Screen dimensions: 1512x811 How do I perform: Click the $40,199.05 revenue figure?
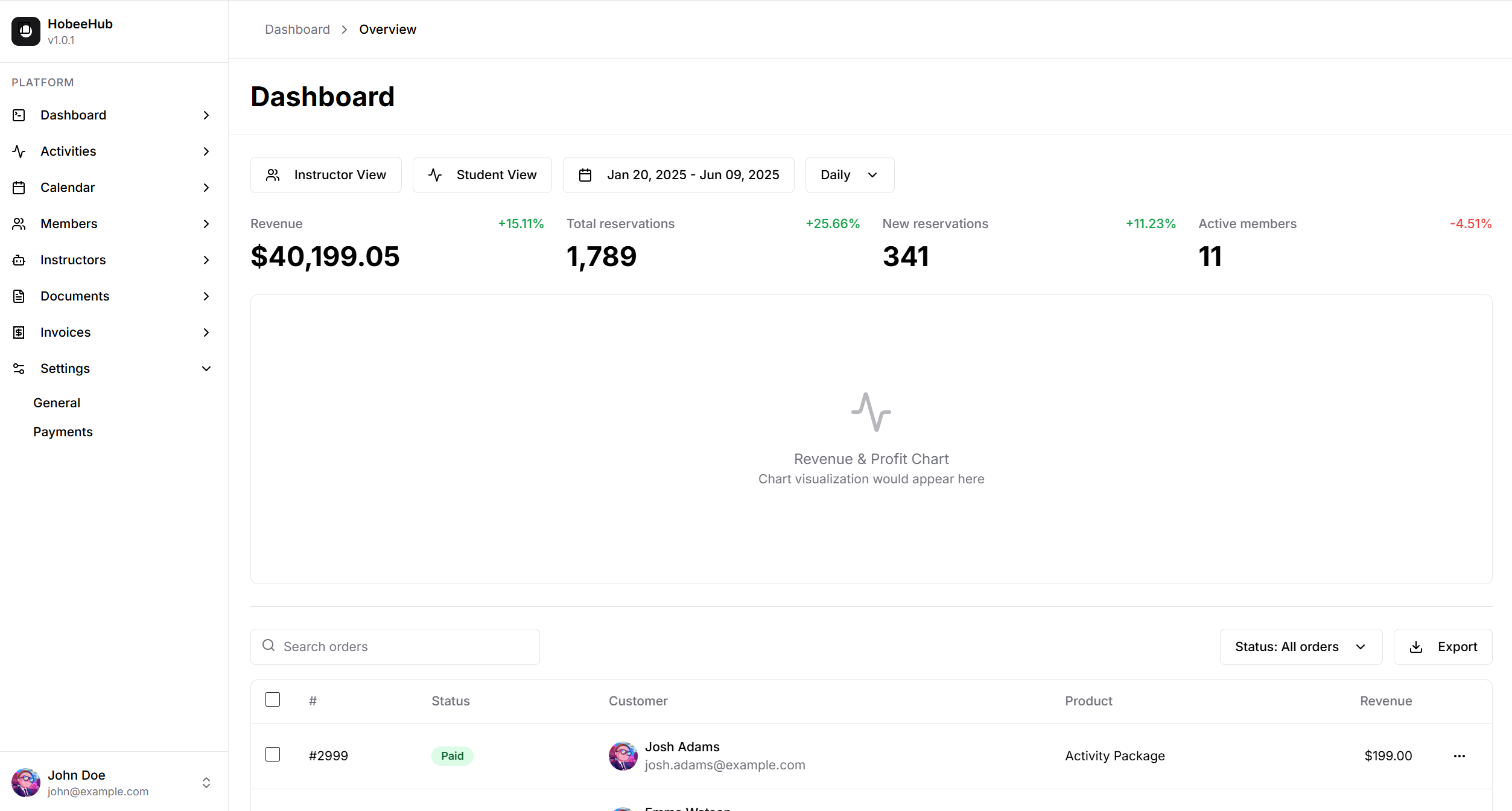click(325, 256)
